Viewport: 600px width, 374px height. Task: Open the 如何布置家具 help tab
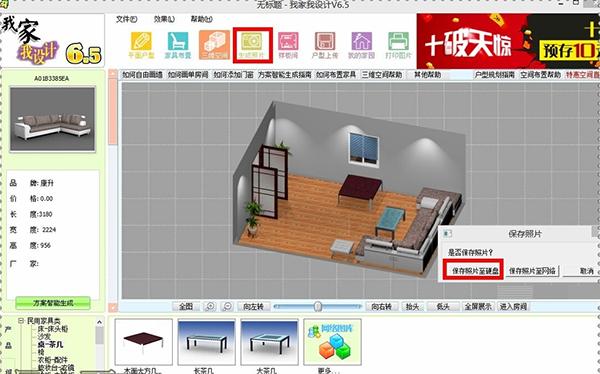pyautogui.click(x=336, y=75)
